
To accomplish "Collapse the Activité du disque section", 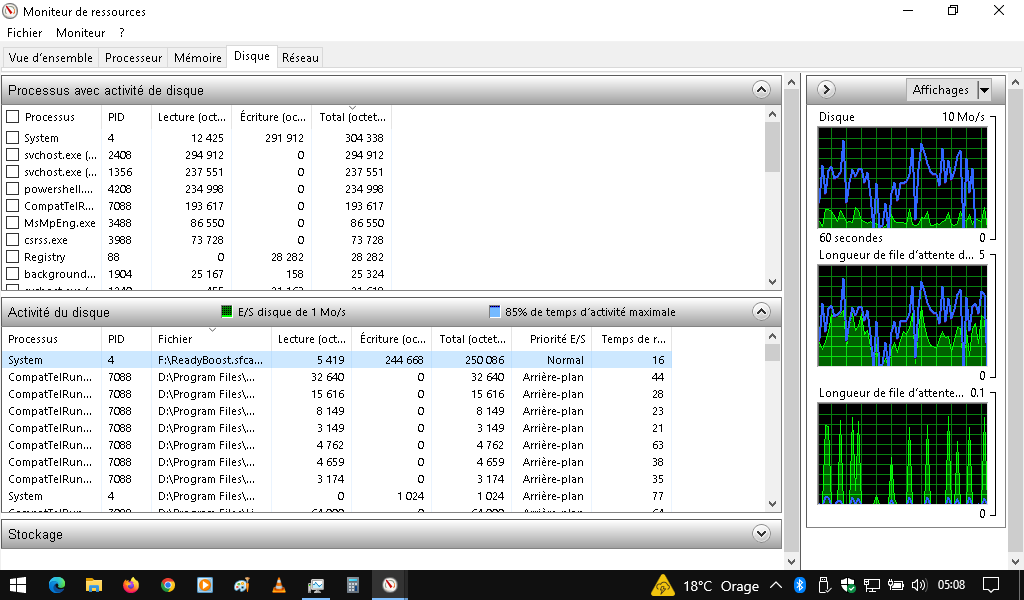I will click(761, 311).
